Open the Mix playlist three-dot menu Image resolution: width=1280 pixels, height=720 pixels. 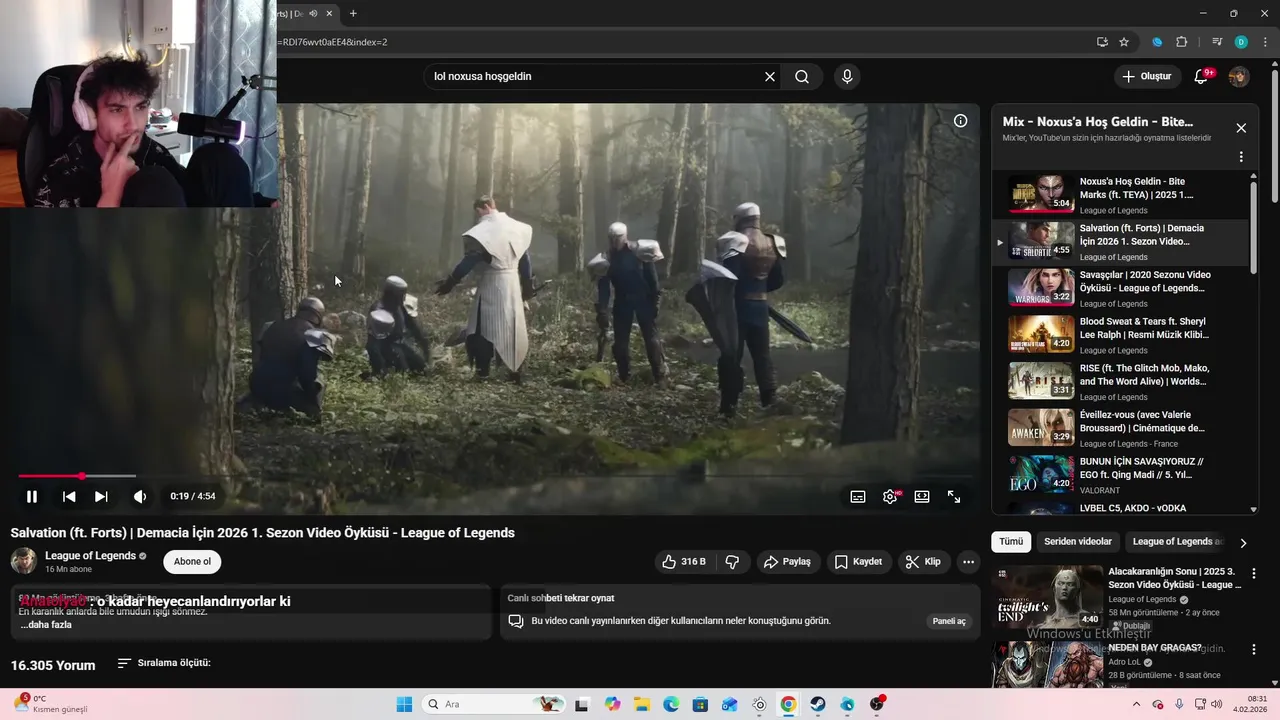(1241, 157)
